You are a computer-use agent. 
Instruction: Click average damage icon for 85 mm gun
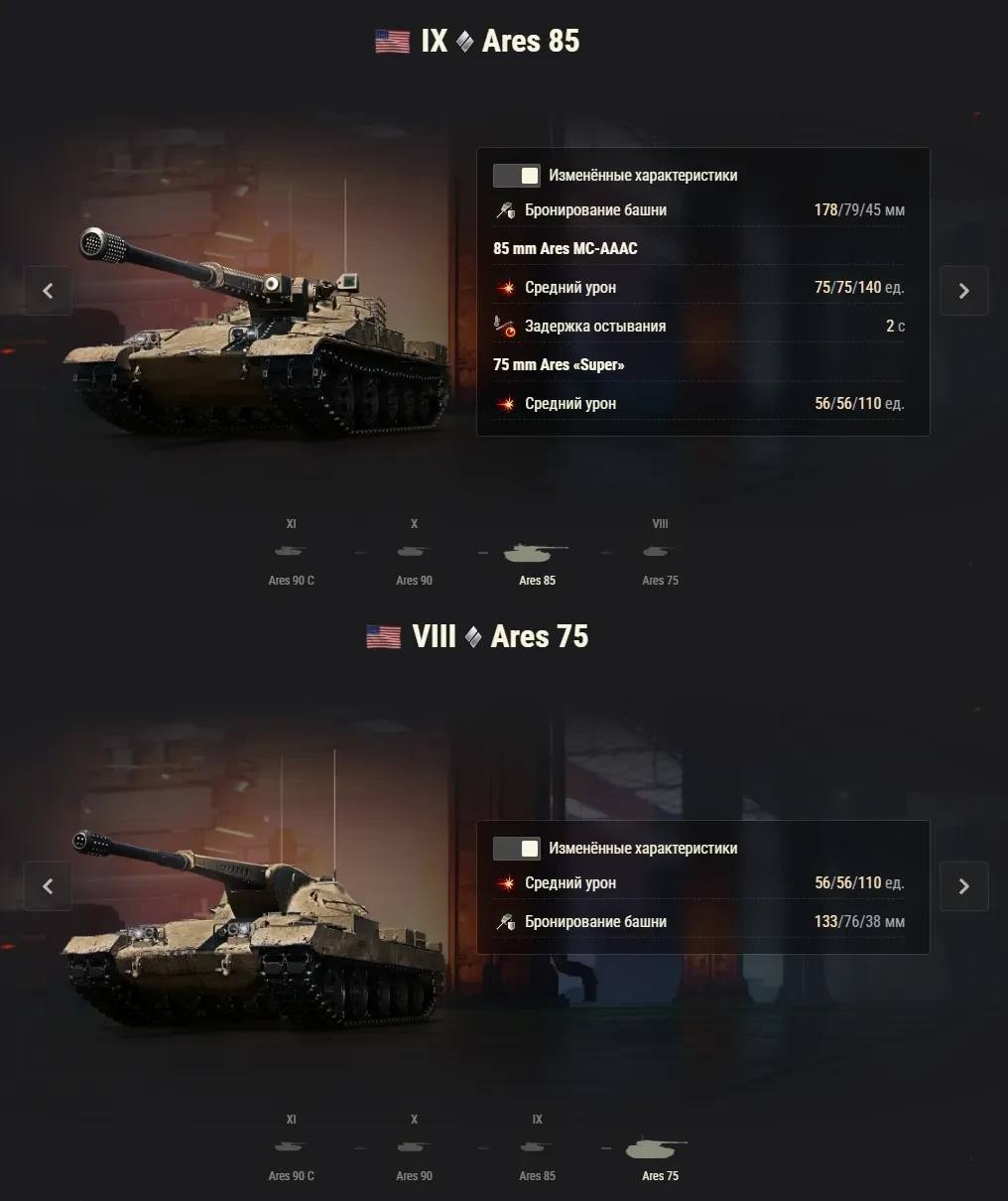click(x=505, y=288)
